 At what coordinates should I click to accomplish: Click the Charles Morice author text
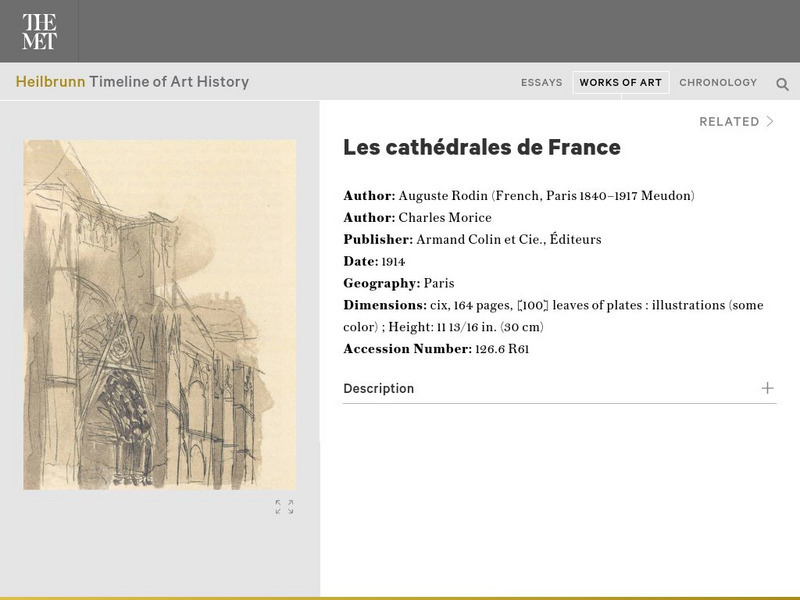tap(445, 218)
